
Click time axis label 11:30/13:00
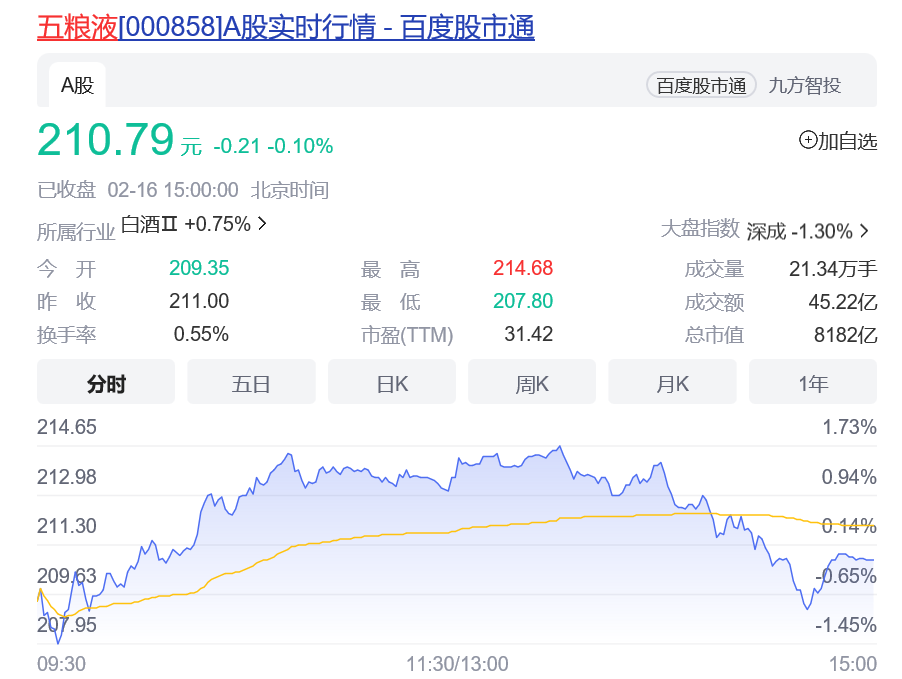pos(457,664)
